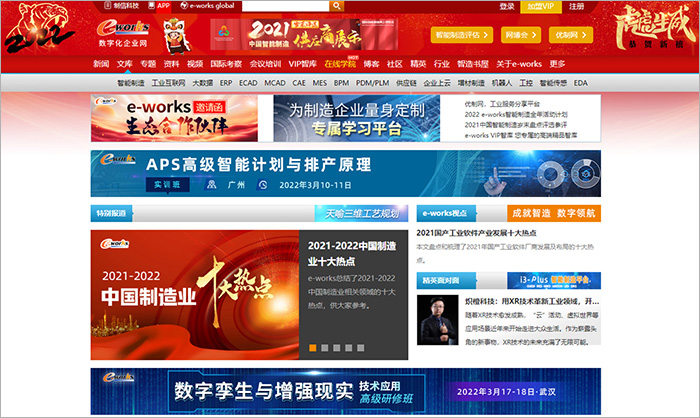Open the 智能制造评估 button
This screenshot has height=418, width=700.
462,35
